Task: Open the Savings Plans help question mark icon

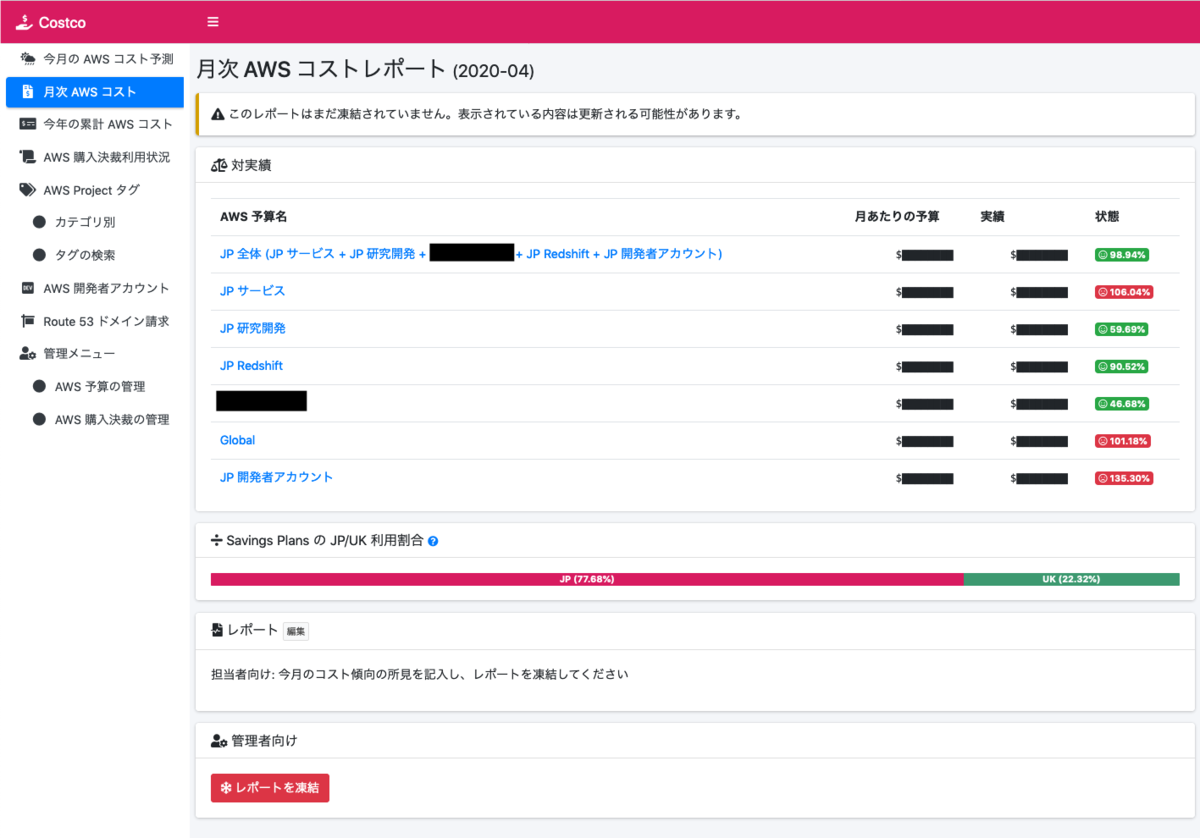Action: coord(433,540)
